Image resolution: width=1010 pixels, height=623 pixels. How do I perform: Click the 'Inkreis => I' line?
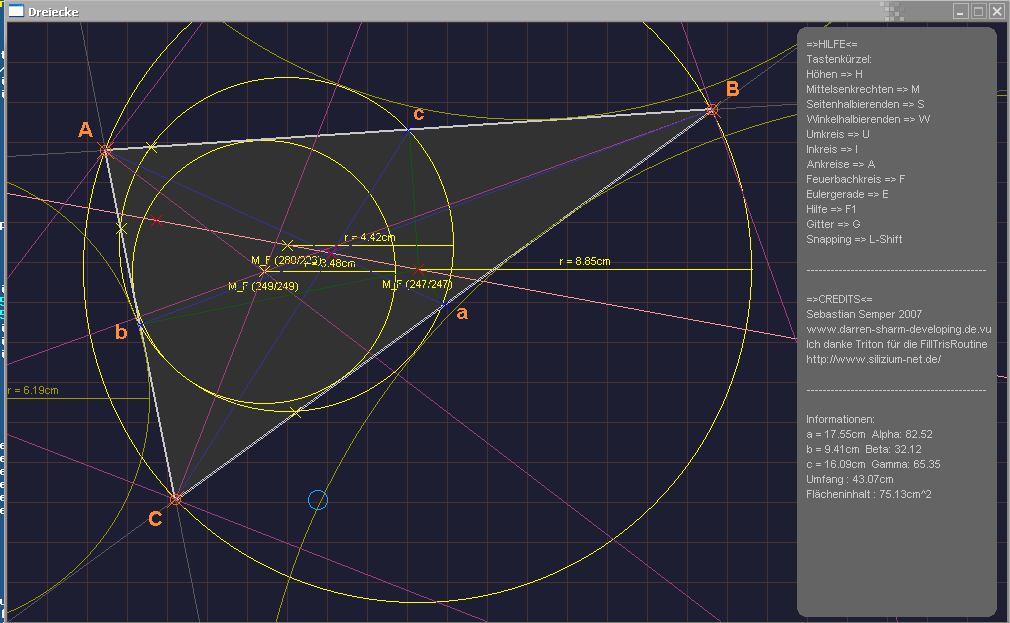pos(832,149)
